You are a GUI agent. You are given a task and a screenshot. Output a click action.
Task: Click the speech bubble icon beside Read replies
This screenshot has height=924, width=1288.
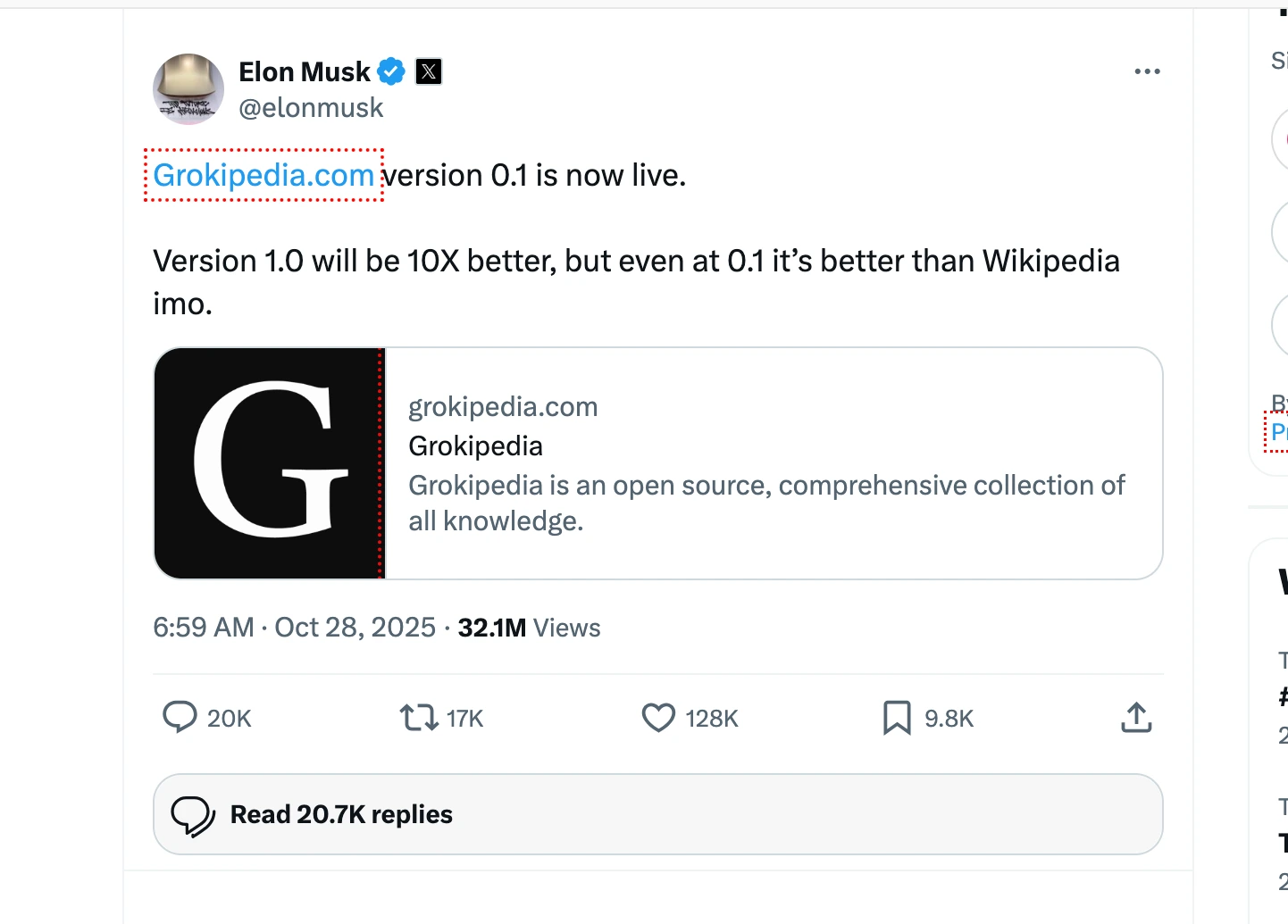coord(197,813)
